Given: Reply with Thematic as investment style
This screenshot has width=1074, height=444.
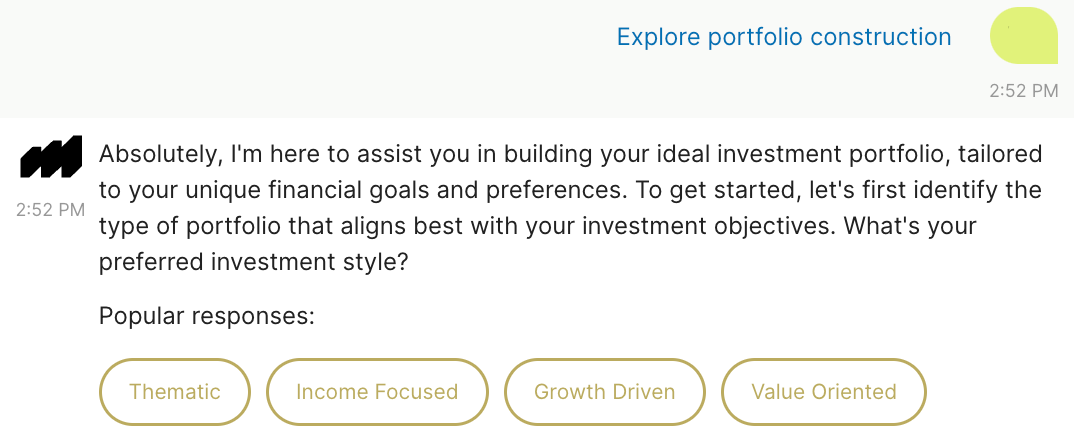Looking at the screenshot, I should click(175, 391).
